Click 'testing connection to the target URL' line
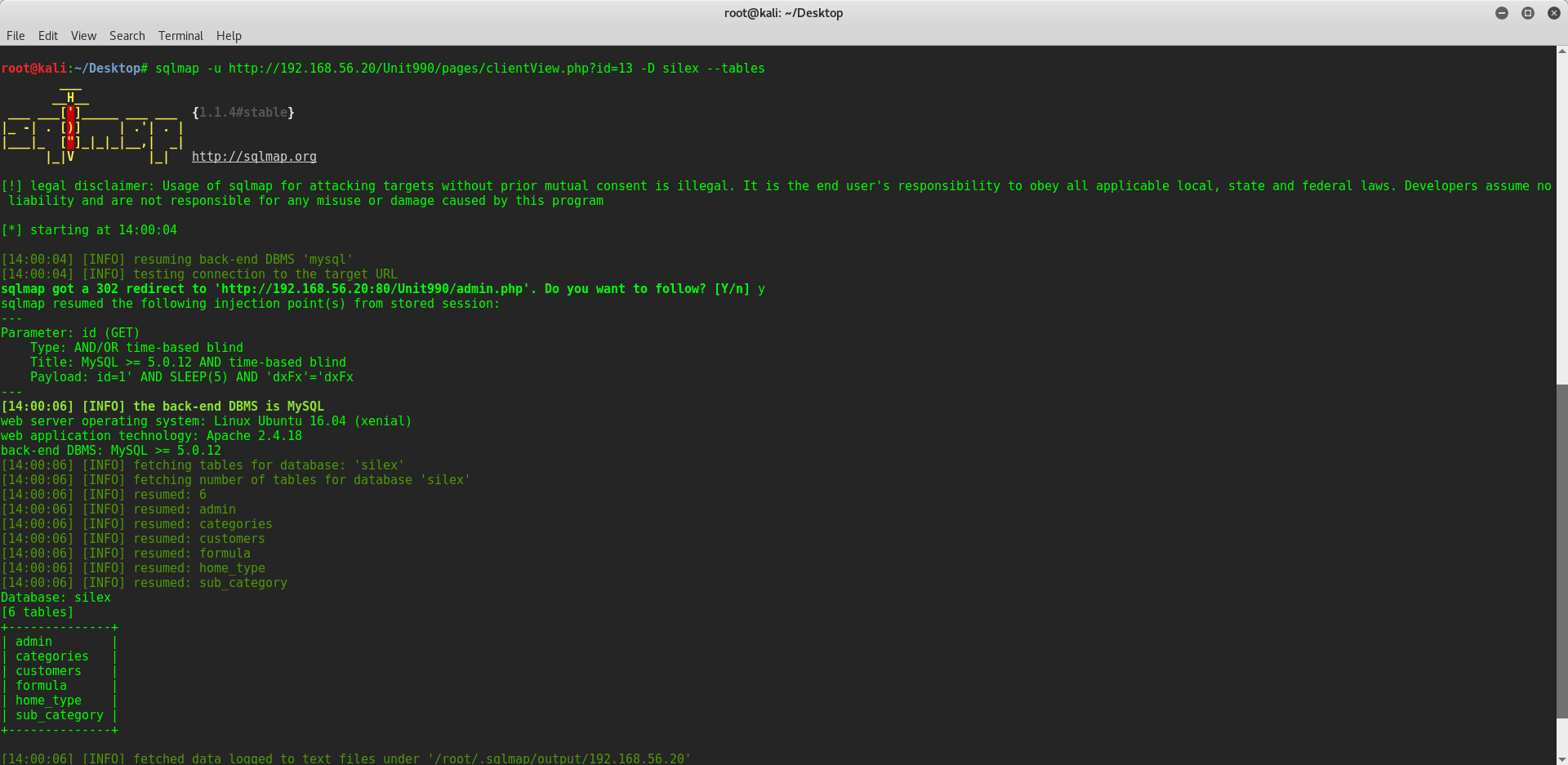 click(x=199, y=274)
